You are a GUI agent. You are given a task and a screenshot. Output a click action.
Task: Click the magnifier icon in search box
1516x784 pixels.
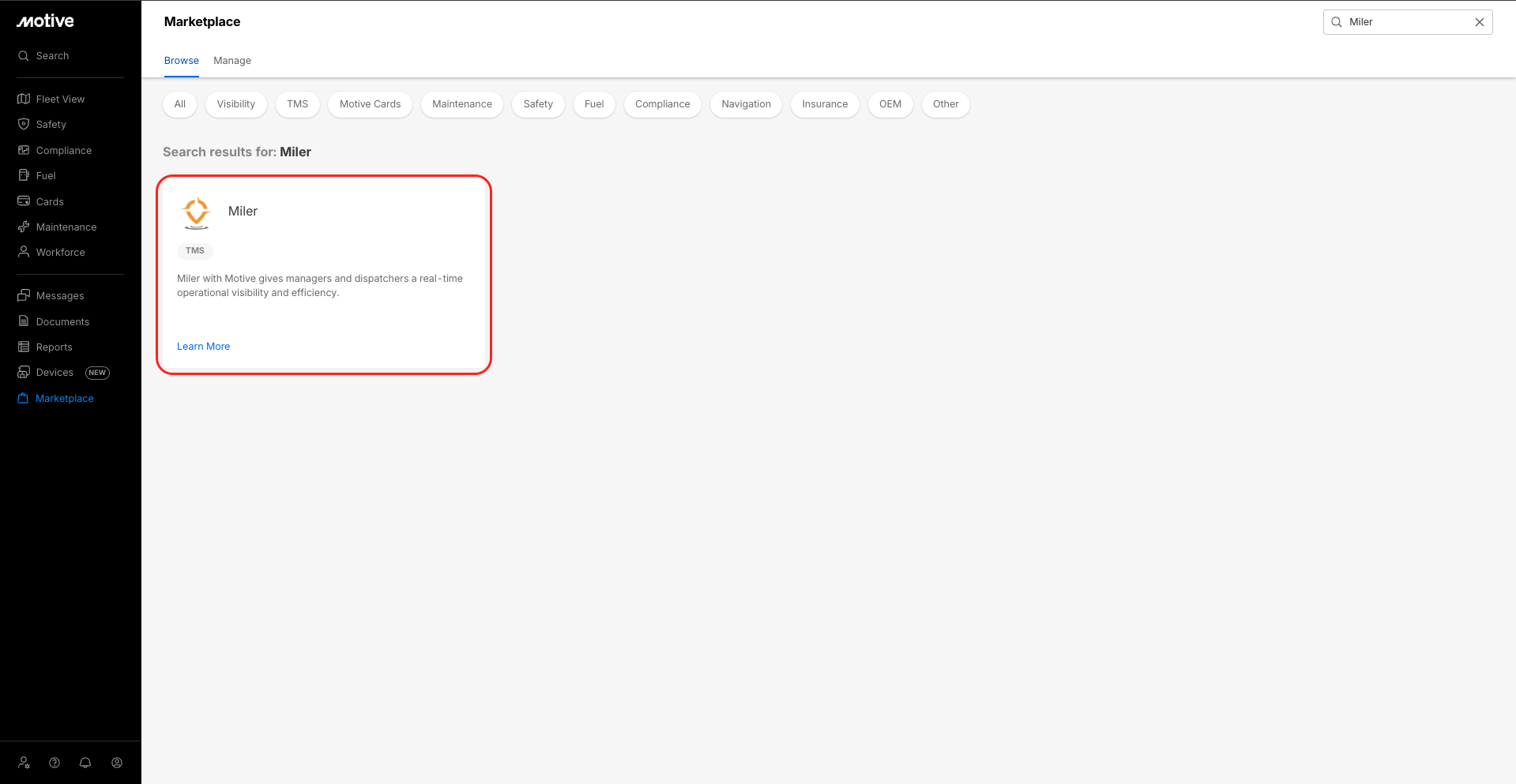coord(1337,22)
